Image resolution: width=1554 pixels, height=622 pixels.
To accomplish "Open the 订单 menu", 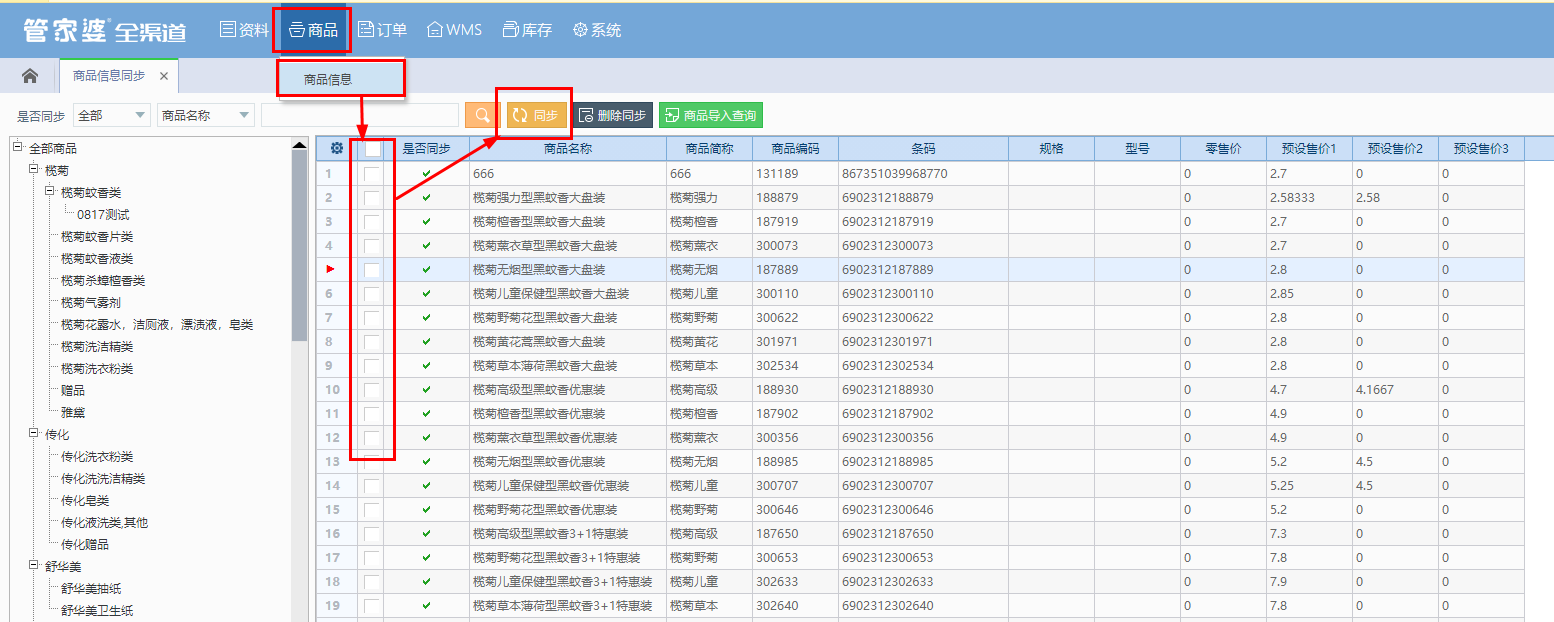I will click(x=382, y=30).
